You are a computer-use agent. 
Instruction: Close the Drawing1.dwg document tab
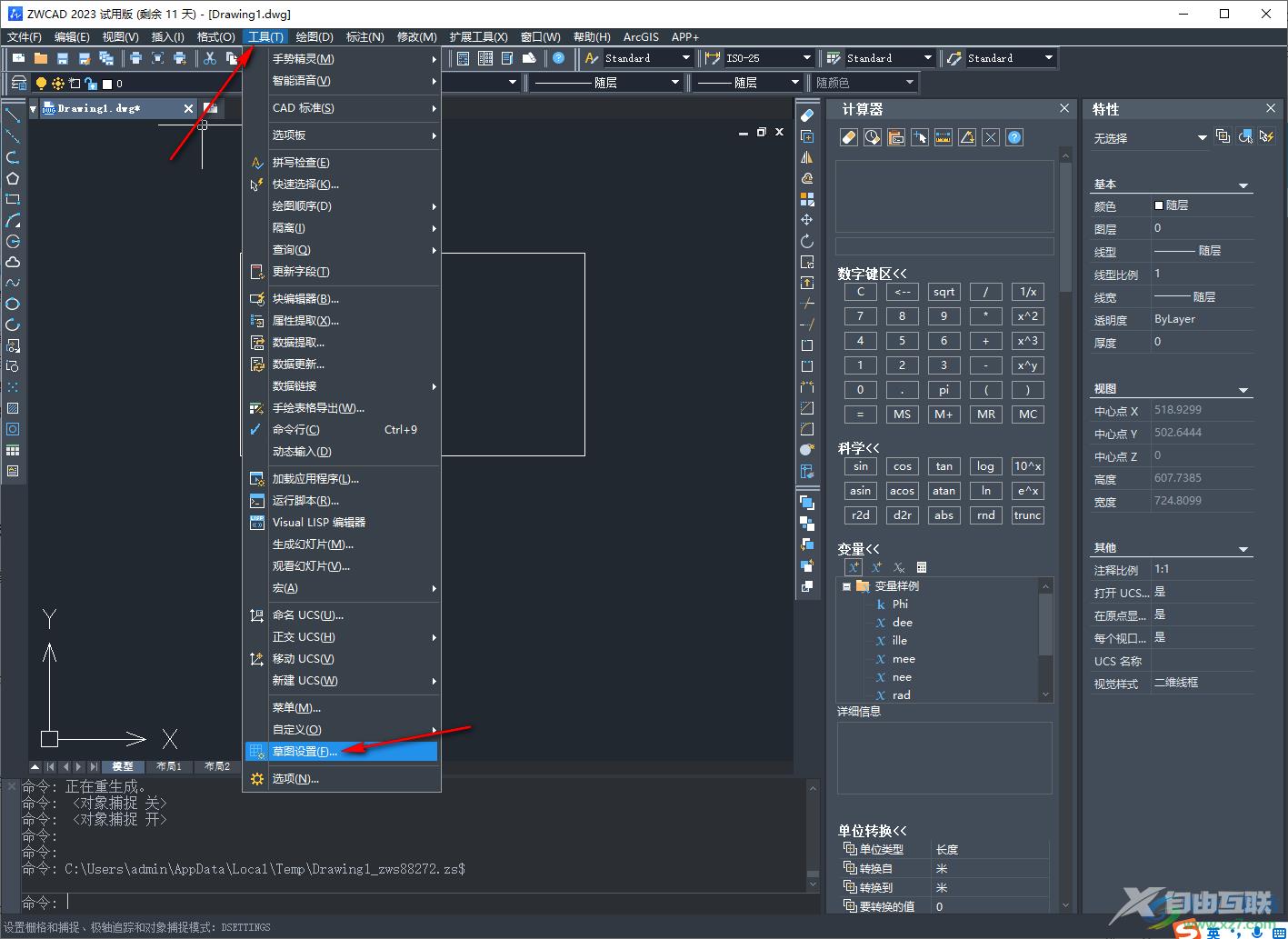click(189, 108)
